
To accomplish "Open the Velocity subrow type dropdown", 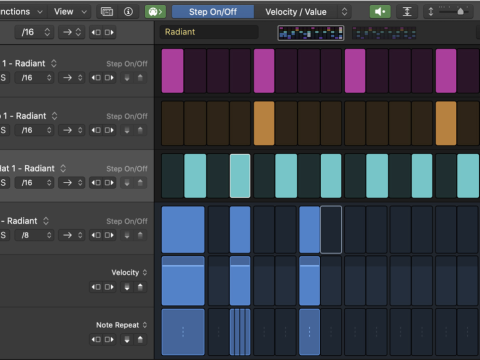I will 129,272.
